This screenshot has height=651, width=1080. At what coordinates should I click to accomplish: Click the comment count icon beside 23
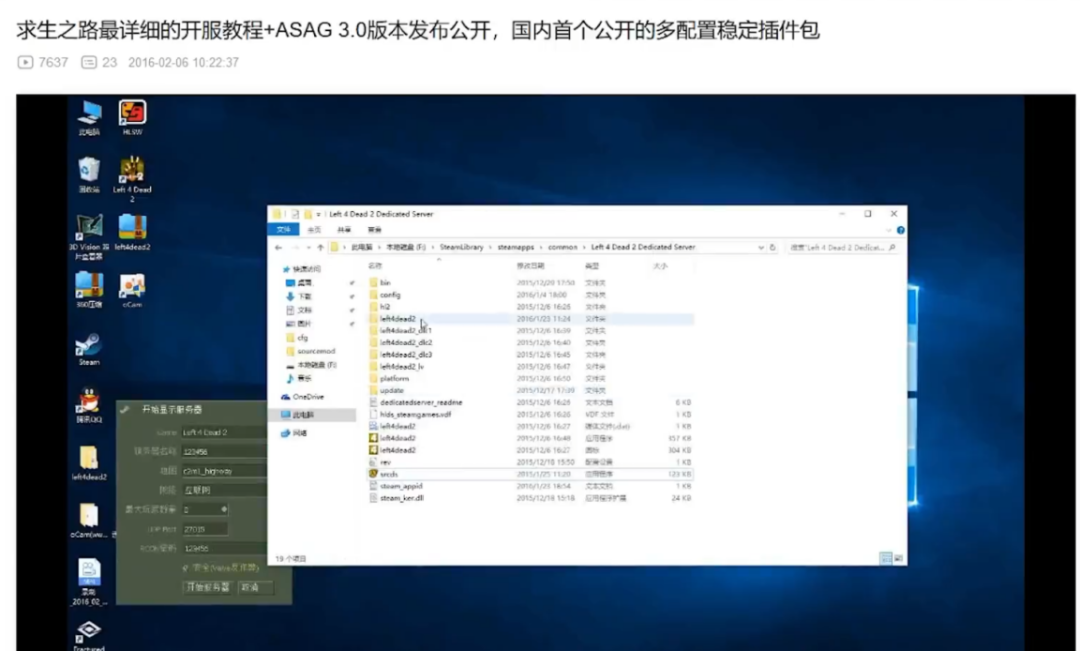pos(89,63)
